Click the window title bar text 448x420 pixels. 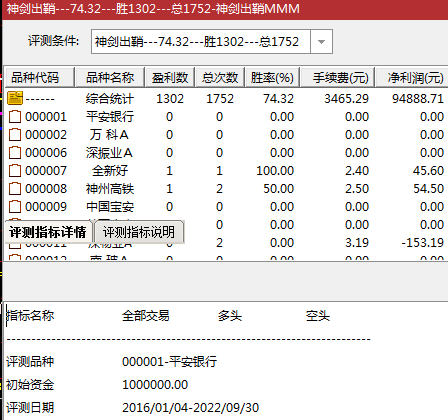click(153, 9)
